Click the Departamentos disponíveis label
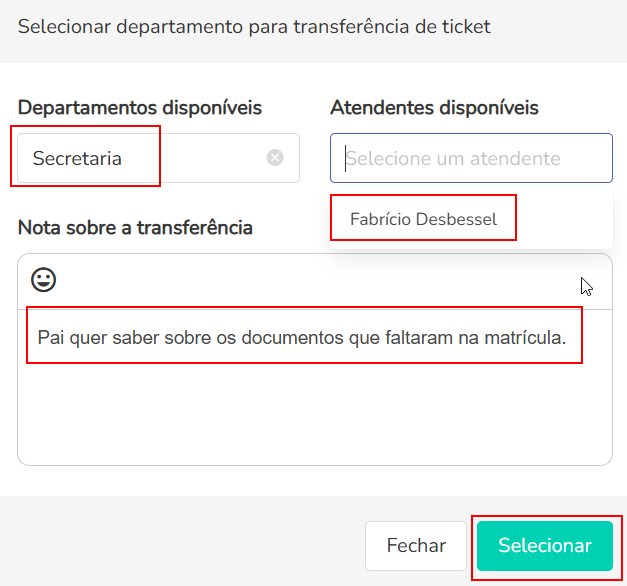 pos(140,107)
